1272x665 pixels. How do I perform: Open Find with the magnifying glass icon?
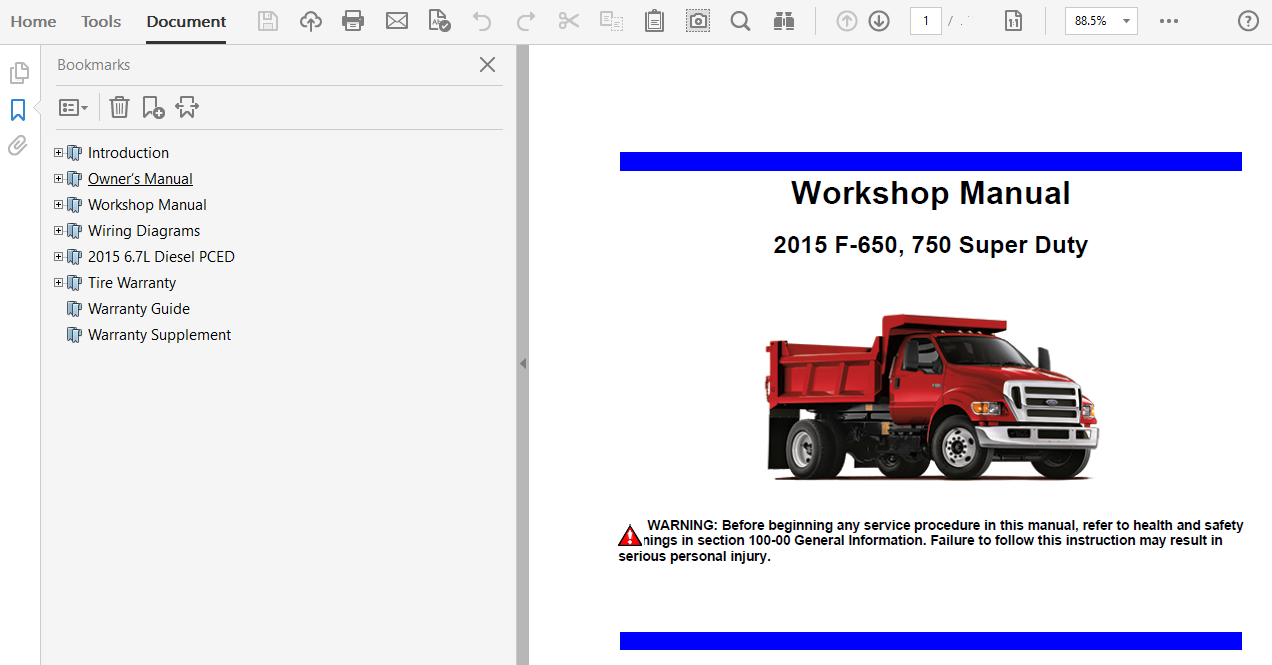(x=740, y=21)
